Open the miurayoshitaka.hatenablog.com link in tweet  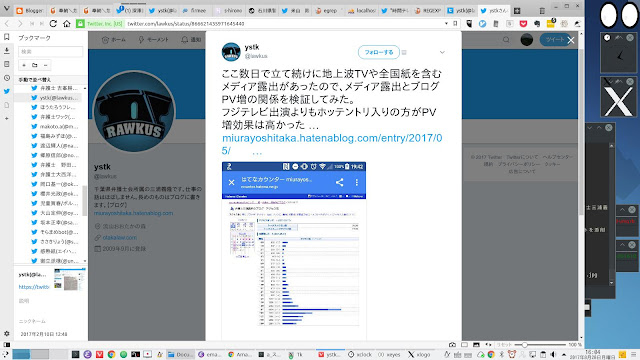pyautogui.click(x=332, y=144)
